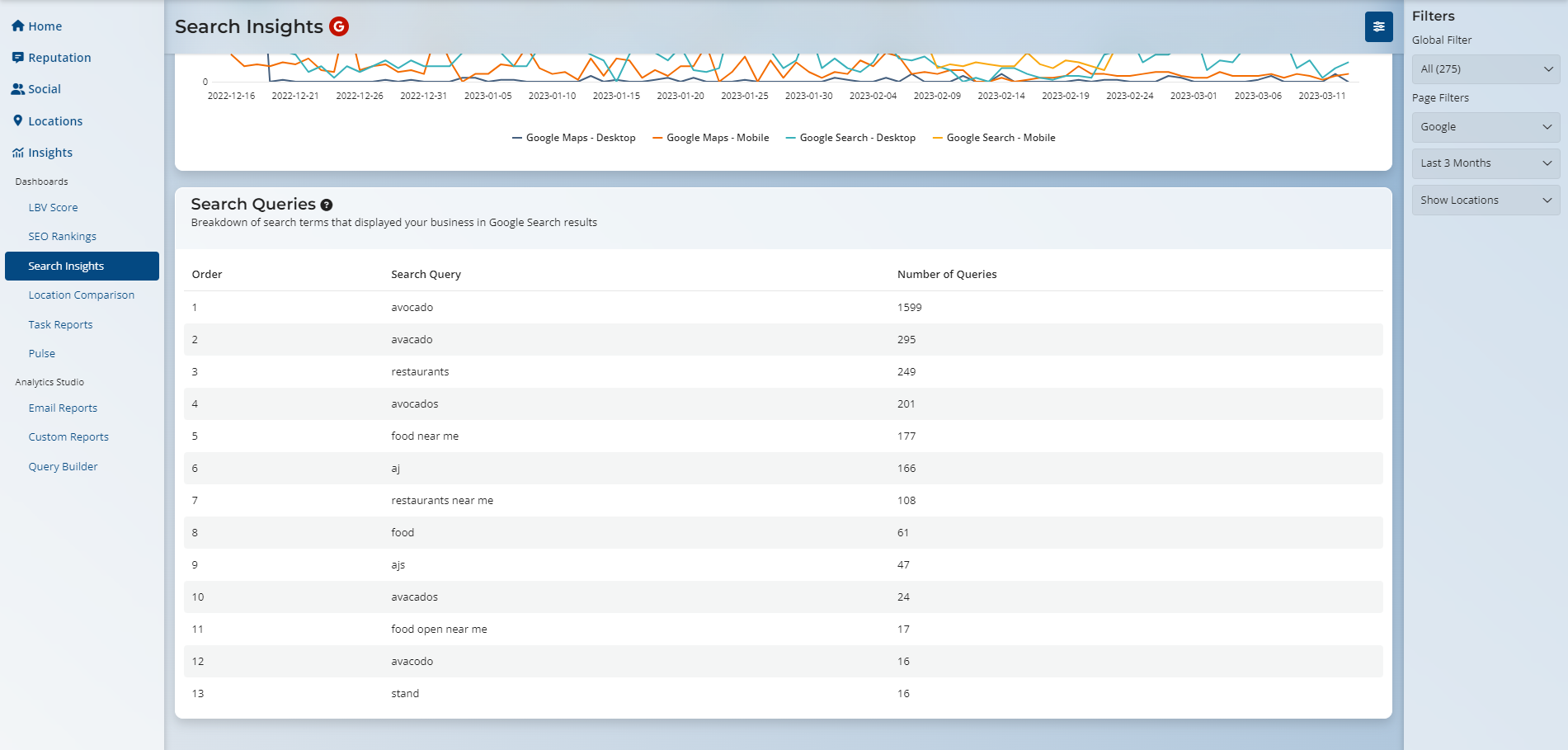Click the Reputation chat bubble icon
Screen dimensions: 1568x750
[17, 58]
